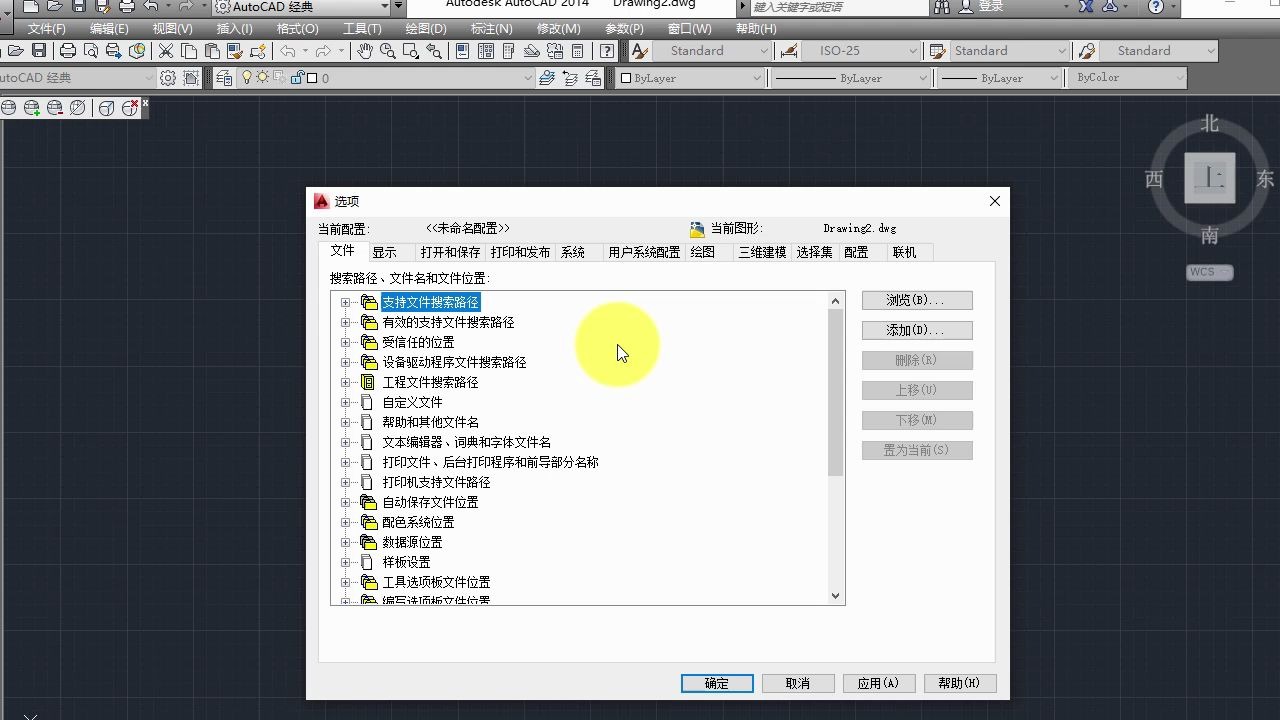
Task: Open the 格式(O) menu
Action: (x=297, y=29)
